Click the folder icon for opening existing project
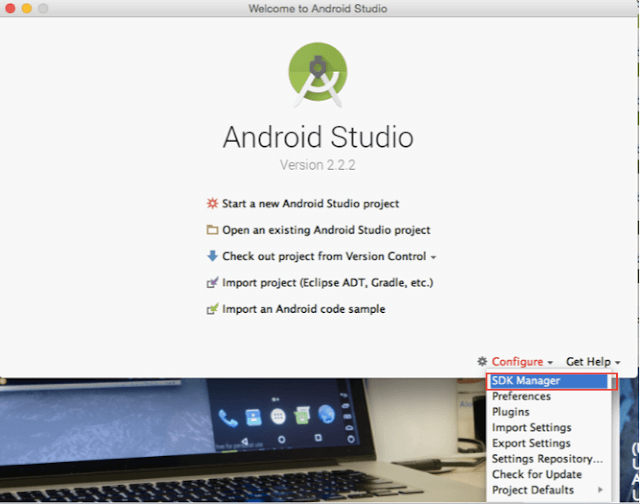The image size is (640, 504). coord(212,230)
